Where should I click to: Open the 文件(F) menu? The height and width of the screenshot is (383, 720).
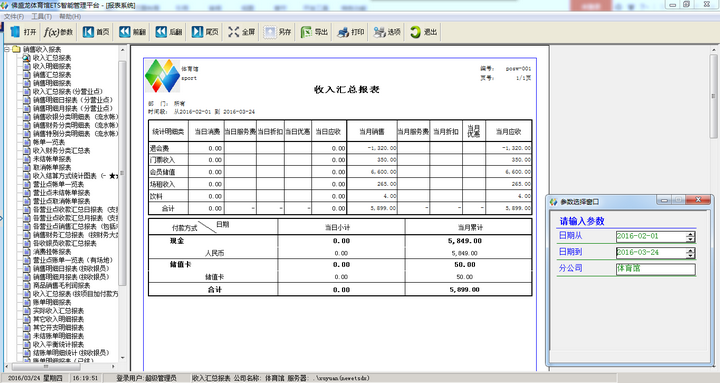[x=14, y=17]
